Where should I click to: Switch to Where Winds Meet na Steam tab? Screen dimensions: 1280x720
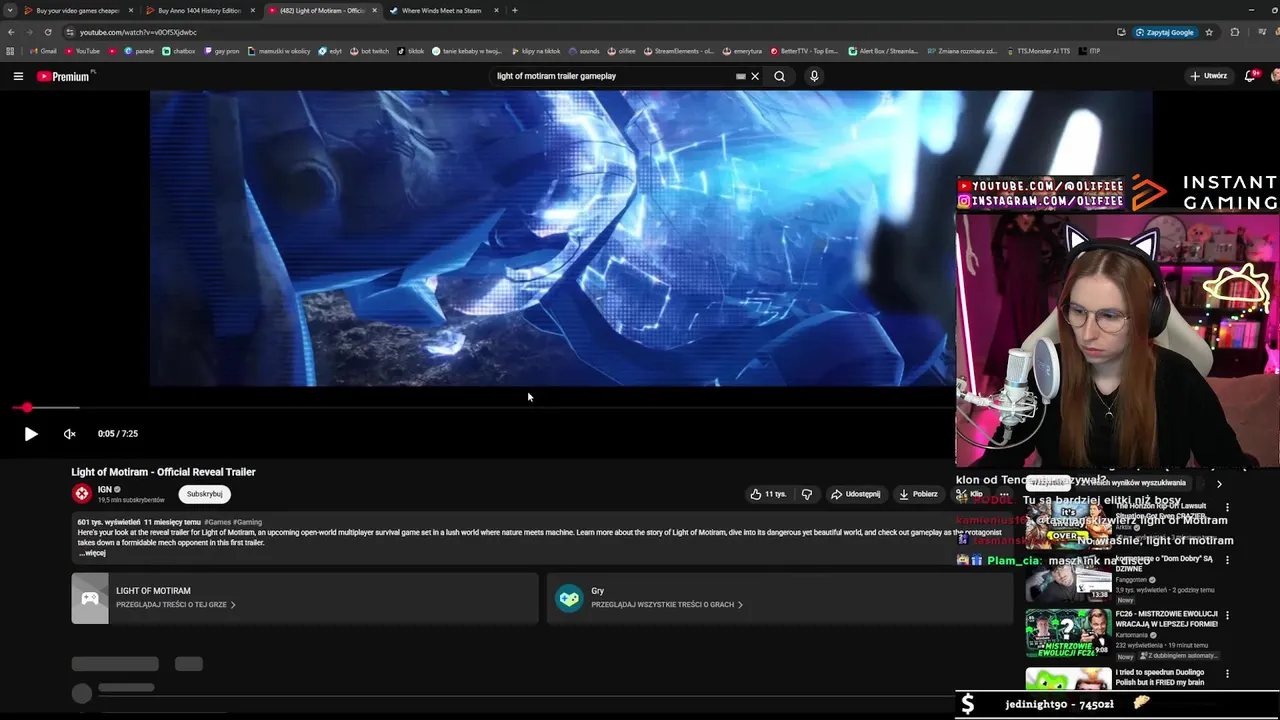point(441,10)
